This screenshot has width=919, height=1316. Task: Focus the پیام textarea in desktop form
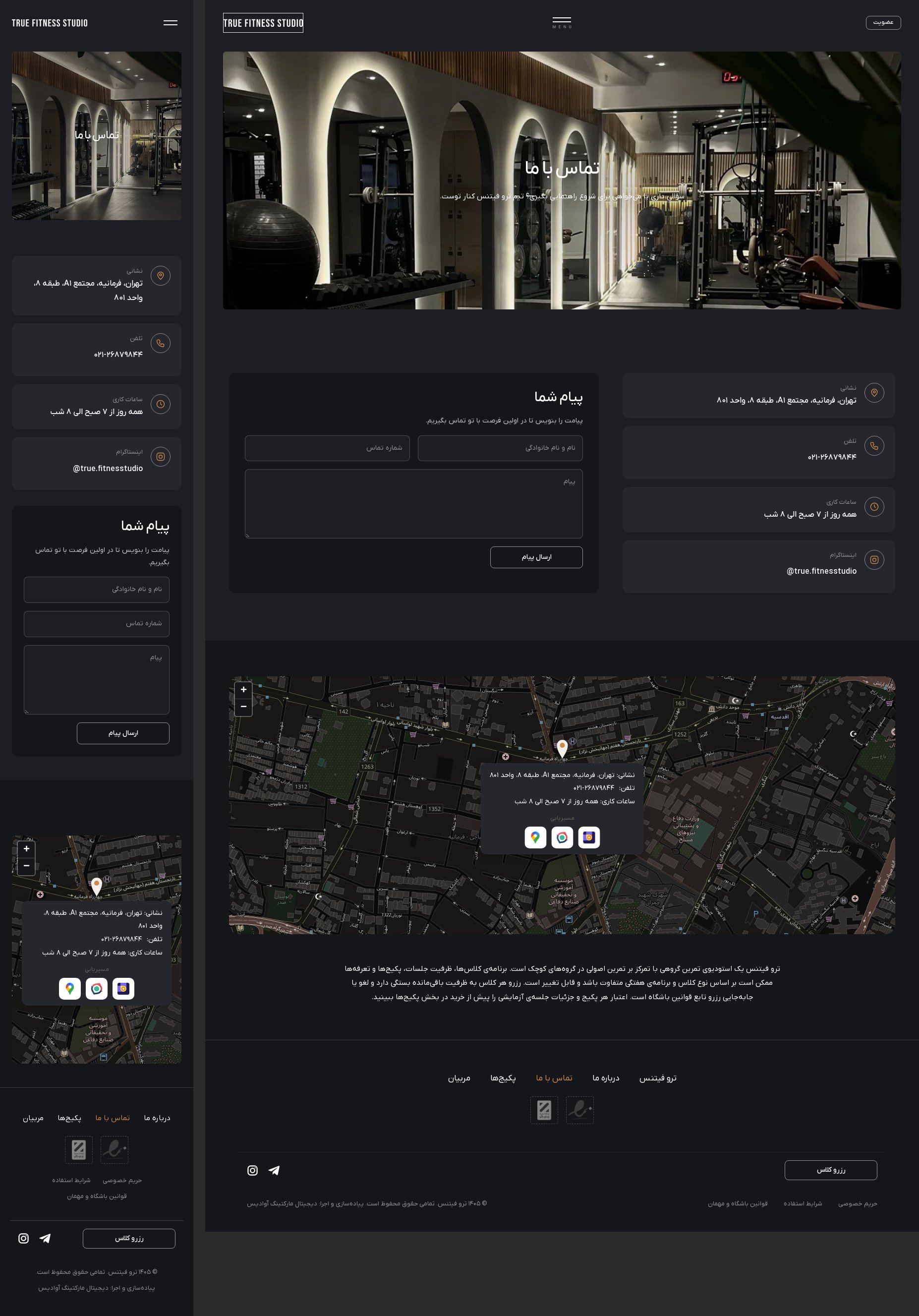(414, 504)
